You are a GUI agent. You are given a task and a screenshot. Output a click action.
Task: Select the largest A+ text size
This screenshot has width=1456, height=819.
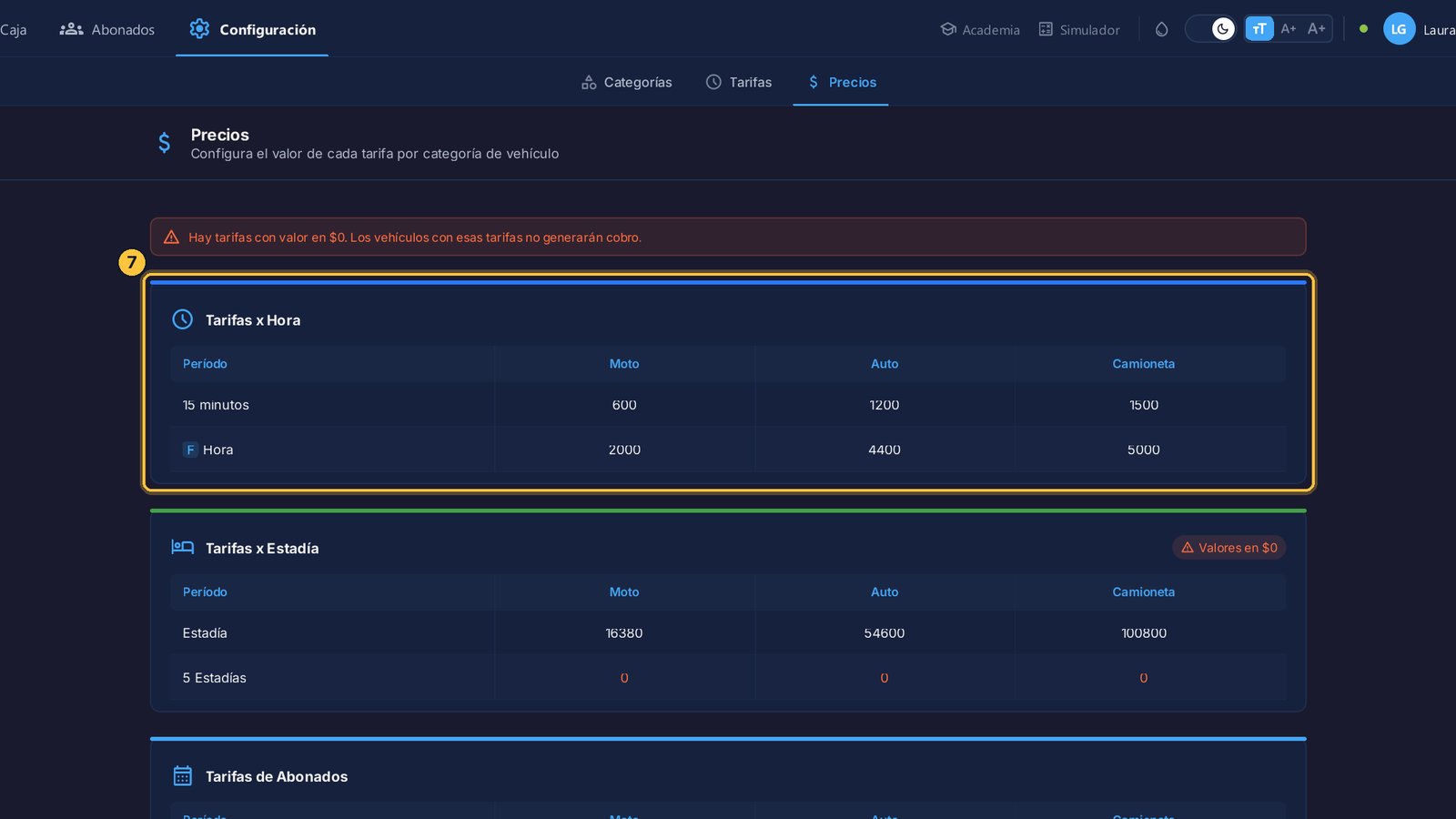[x=1317, y=29]
